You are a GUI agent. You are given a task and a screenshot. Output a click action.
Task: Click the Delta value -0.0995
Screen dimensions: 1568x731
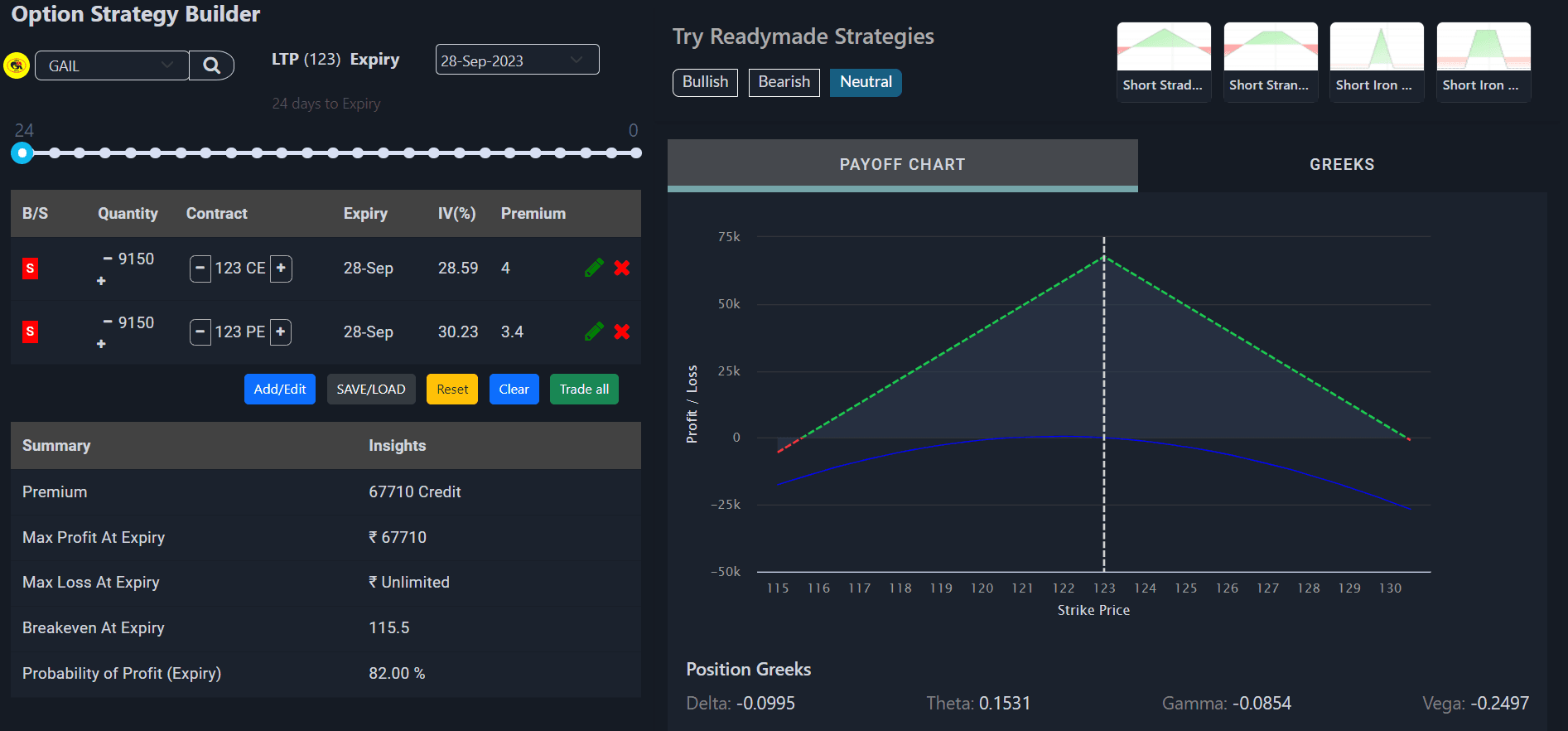767,704
